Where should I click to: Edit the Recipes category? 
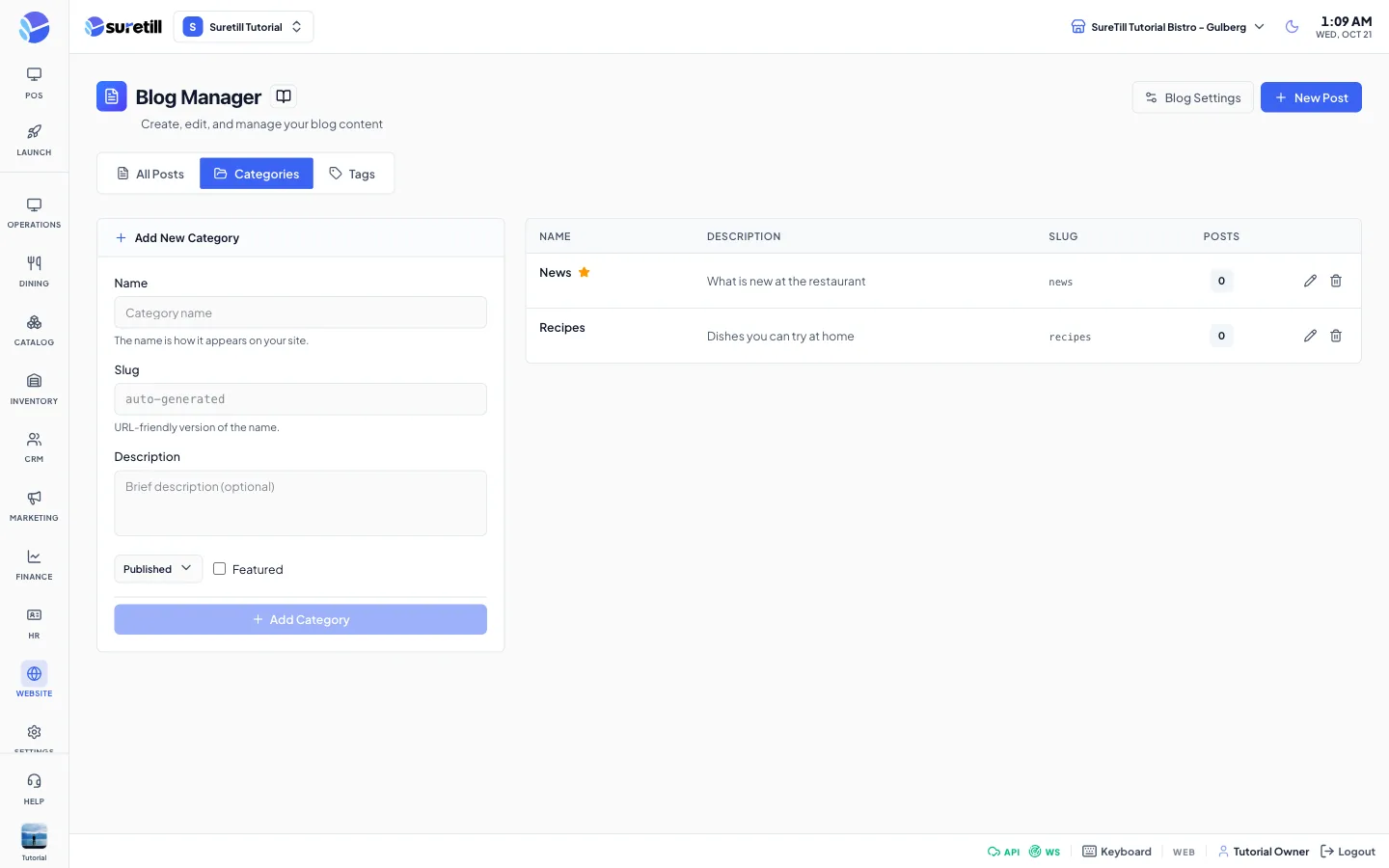tap(1310, 336)
